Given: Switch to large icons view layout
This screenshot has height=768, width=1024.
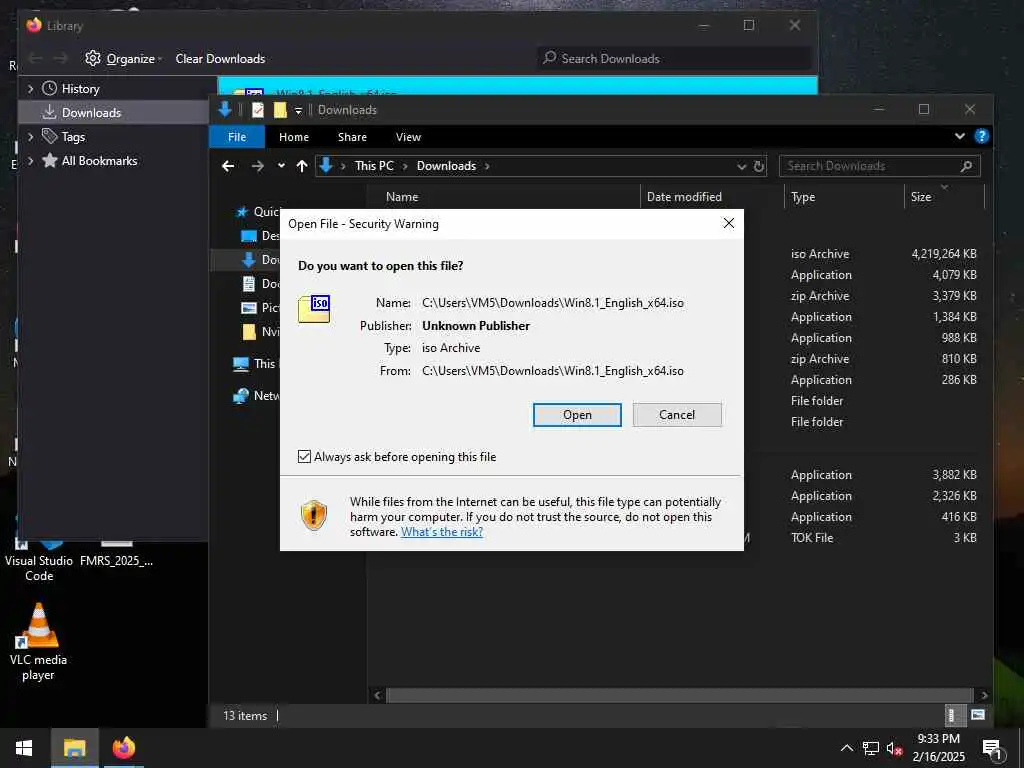Looking at the screenshot, I should (978, 715).
